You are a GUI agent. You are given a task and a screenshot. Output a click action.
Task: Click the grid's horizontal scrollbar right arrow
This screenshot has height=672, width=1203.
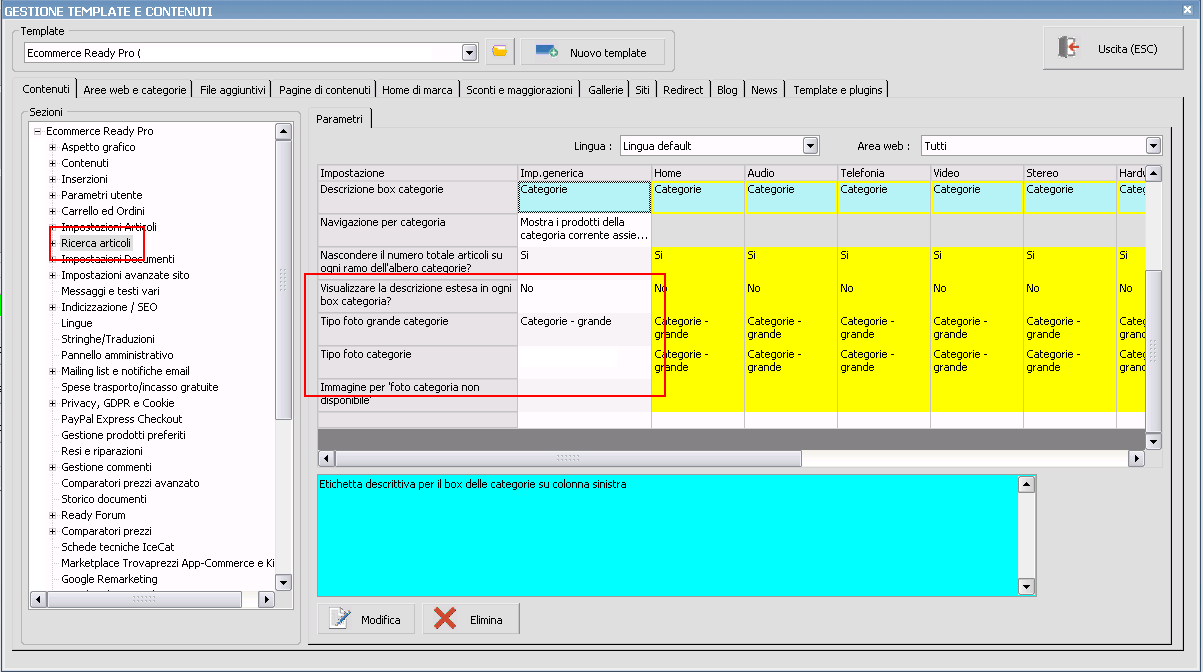click(1135, 458)
